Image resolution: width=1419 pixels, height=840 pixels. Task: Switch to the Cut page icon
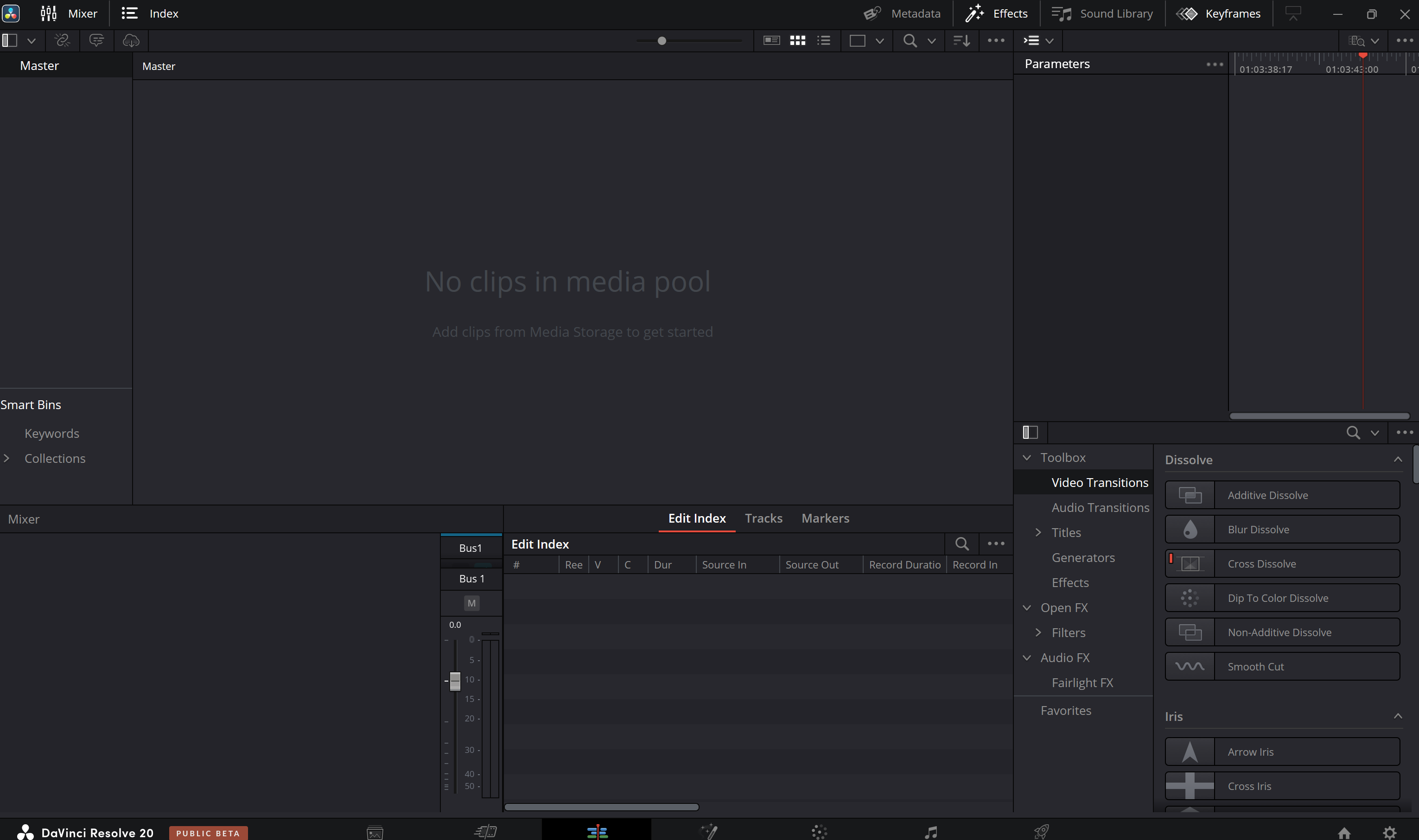[486, 832]
